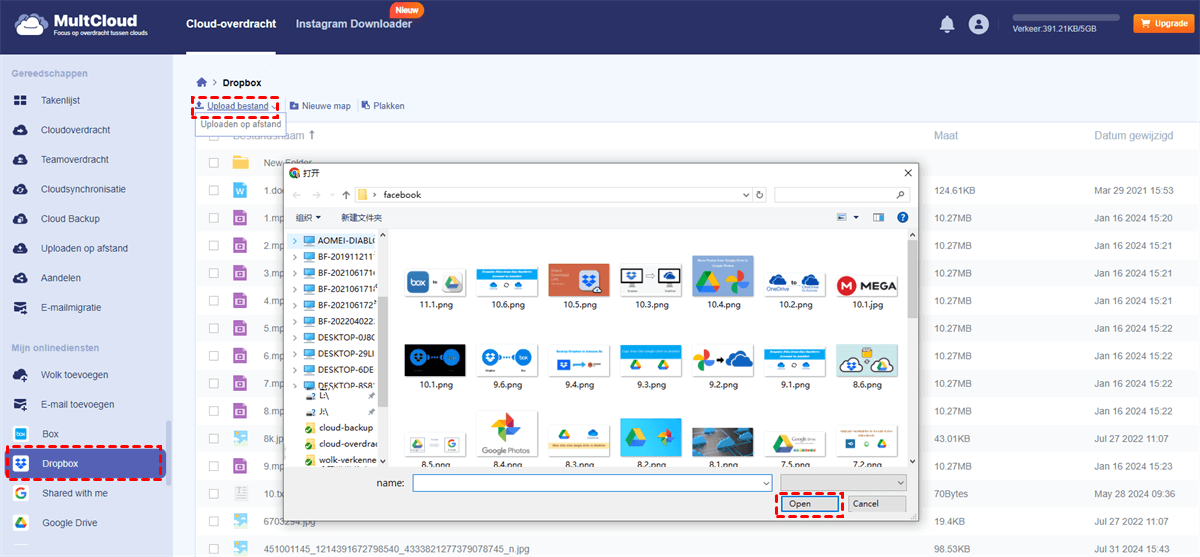Screen dimensions: 1200x557
Task: Open Takenlijst in the sidebar
Action: tap(60, 101)
